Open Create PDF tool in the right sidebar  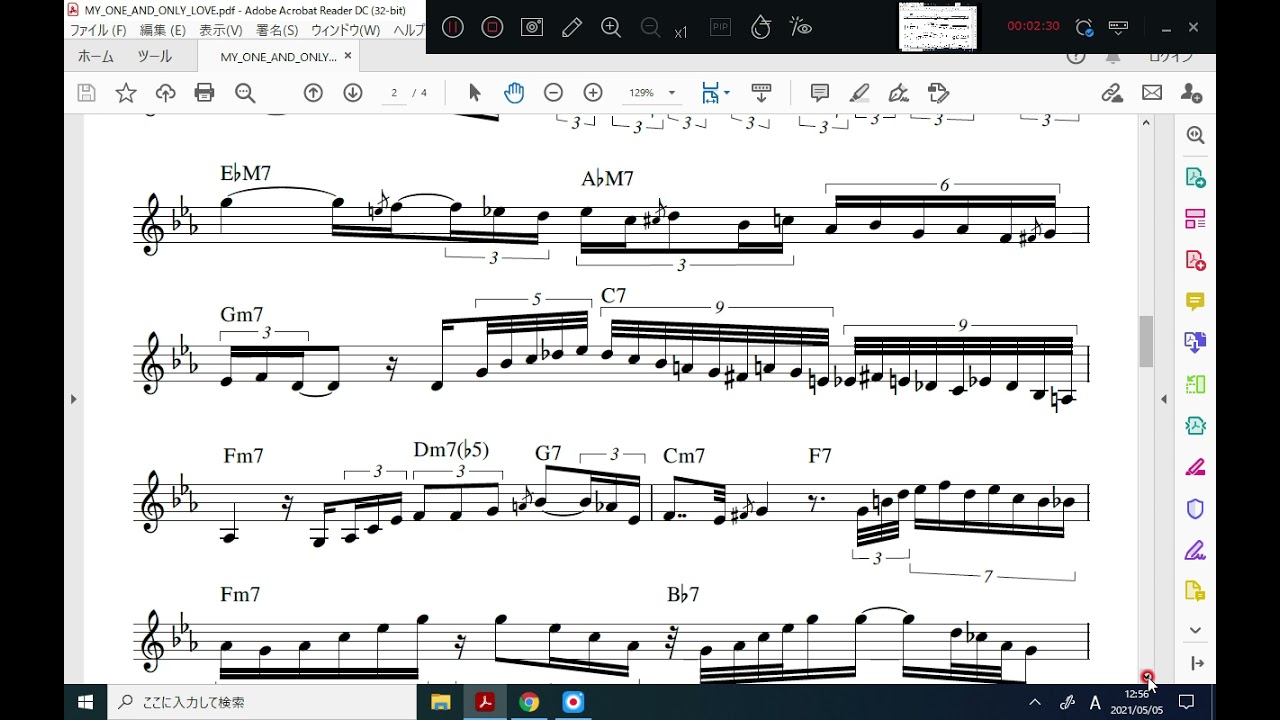1195,260
